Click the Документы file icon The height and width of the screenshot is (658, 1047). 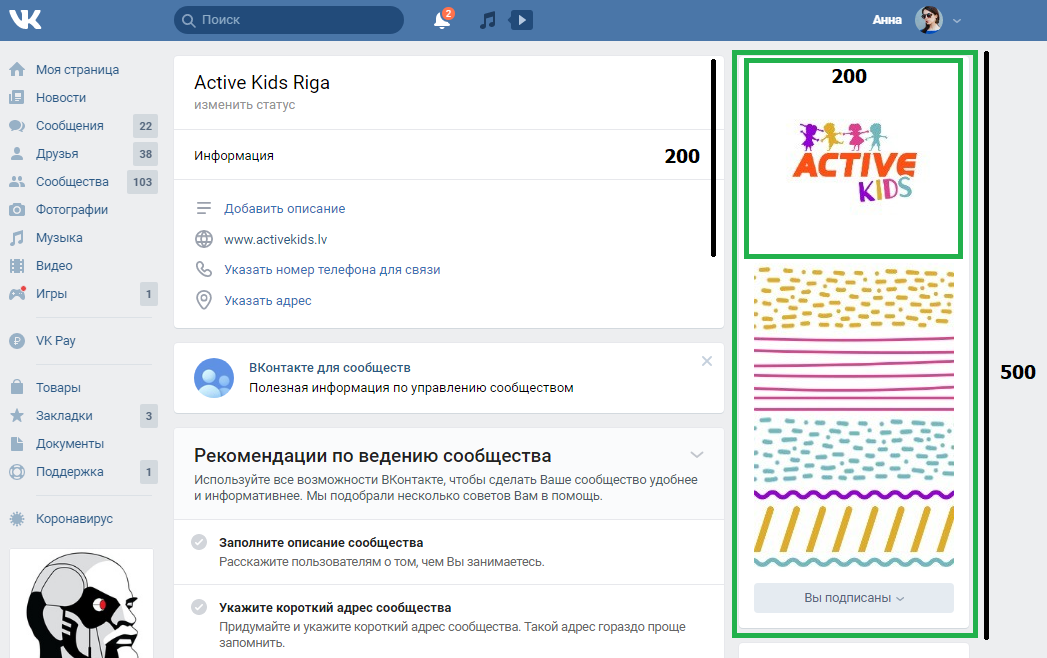pyautogui.click(x=17, y=444)
